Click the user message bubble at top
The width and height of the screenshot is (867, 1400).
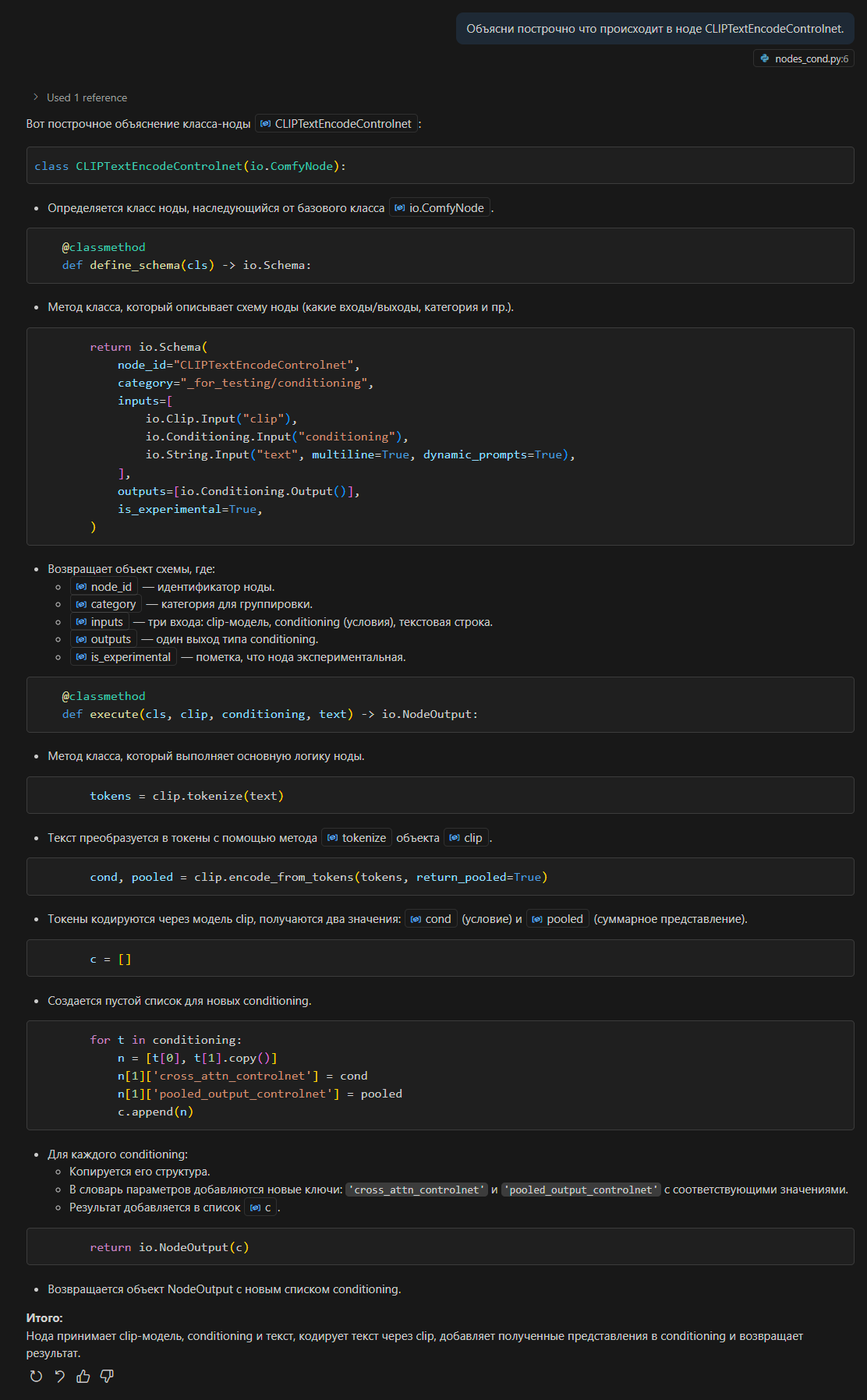[x=655, y=29]
